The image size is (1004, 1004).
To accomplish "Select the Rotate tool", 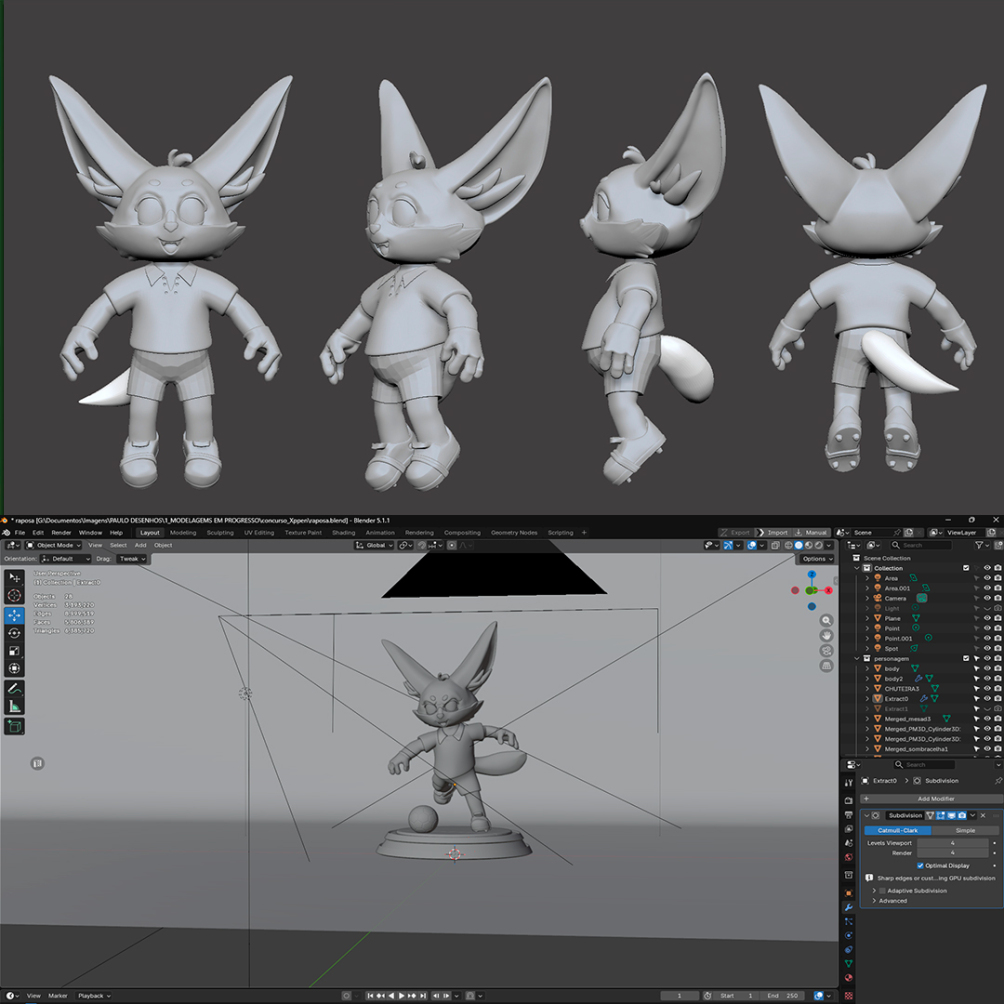I will [14, 633].
